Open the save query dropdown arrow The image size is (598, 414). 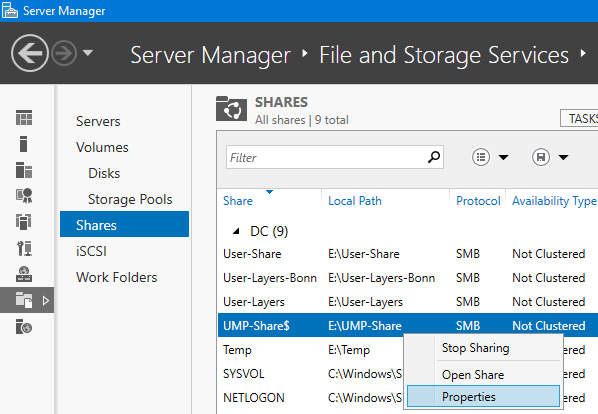click(x=563, y=157)
